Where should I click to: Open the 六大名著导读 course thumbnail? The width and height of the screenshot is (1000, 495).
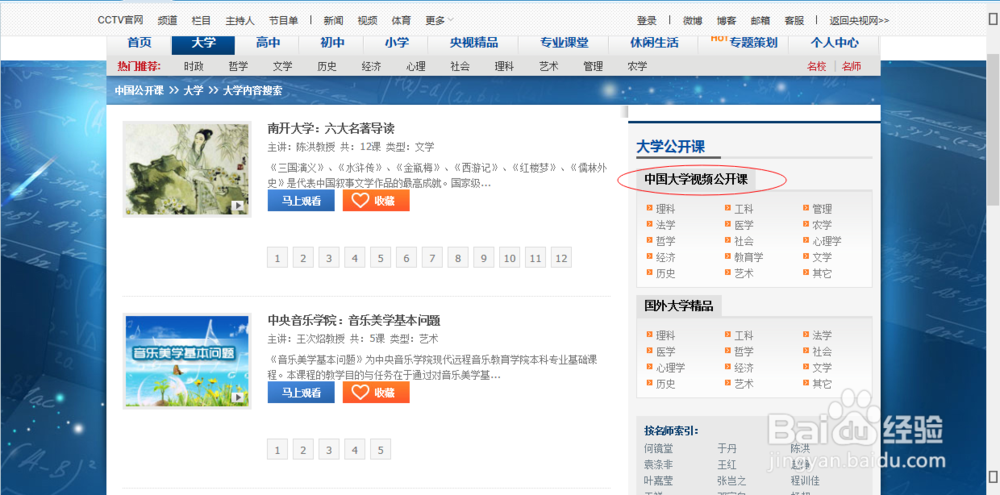[x=187, y=169]
